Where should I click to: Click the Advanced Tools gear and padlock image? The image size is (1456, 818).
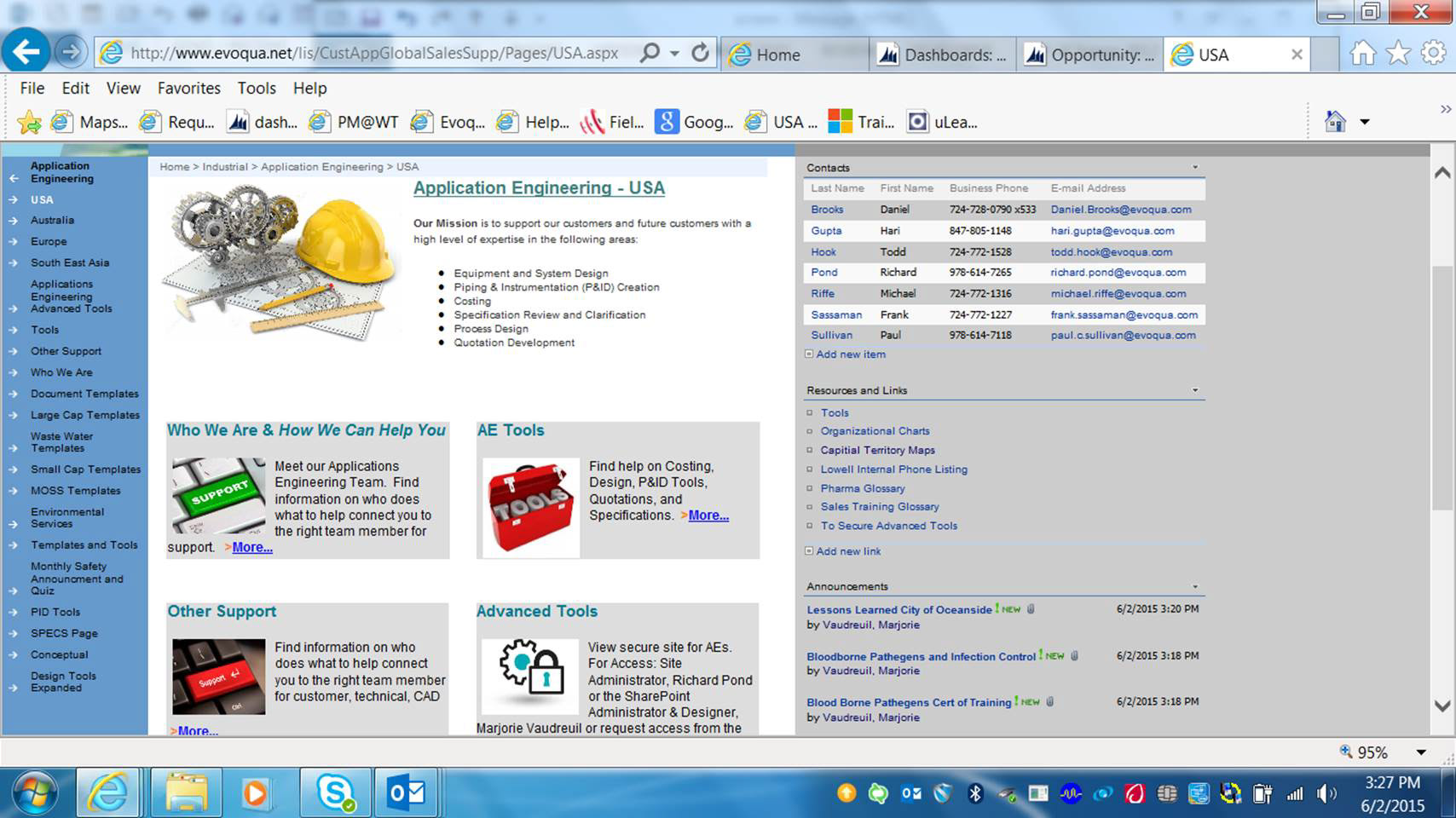point(530,677)
